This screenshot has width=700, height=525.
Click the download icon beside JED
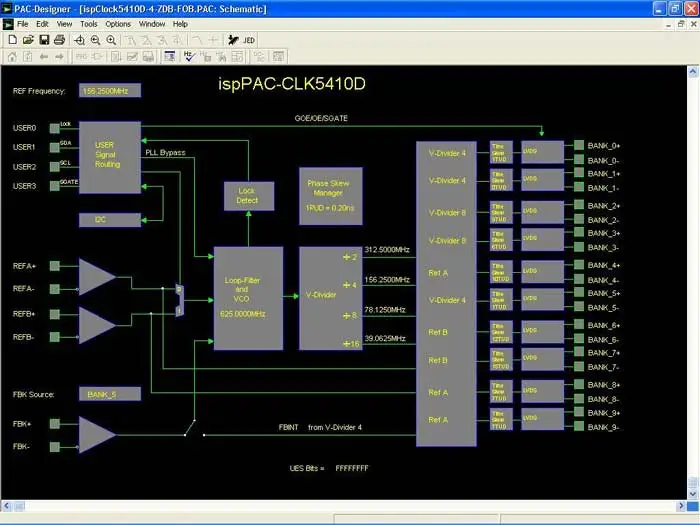tap(232, 40)
